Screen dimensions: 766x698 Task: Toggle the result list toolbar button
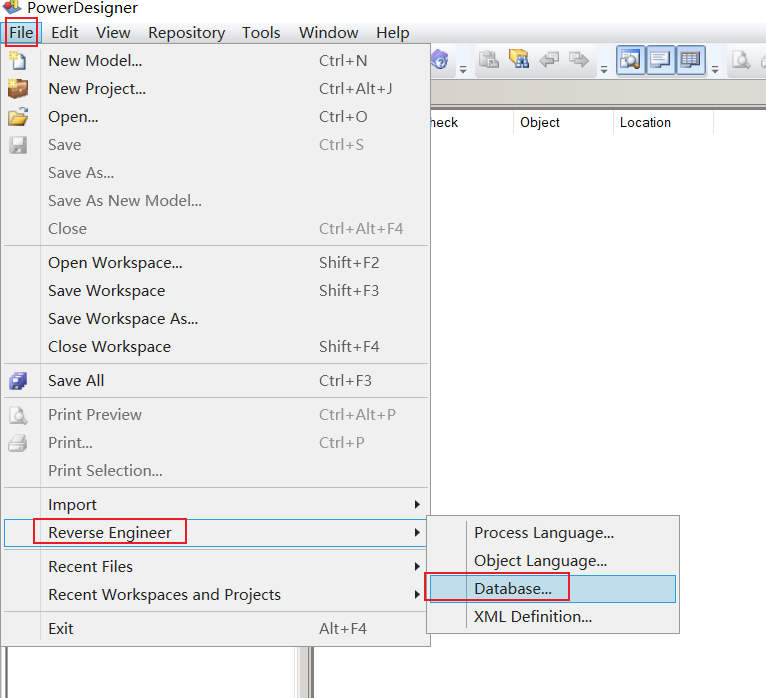pyautogui.click(x=691, y=60)
